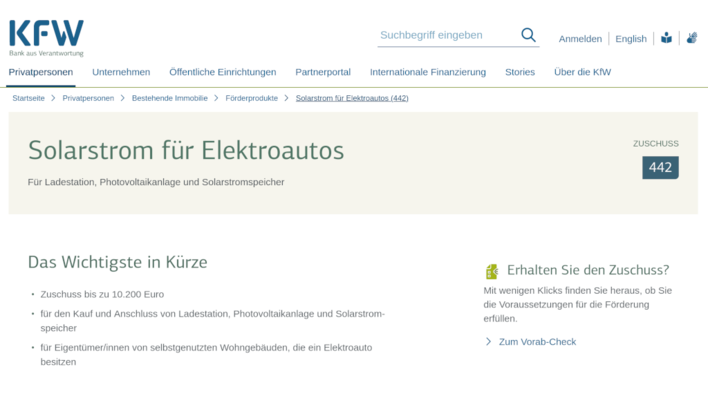
Task: Open the Partnerportal tab
Action: click(323, 72)
